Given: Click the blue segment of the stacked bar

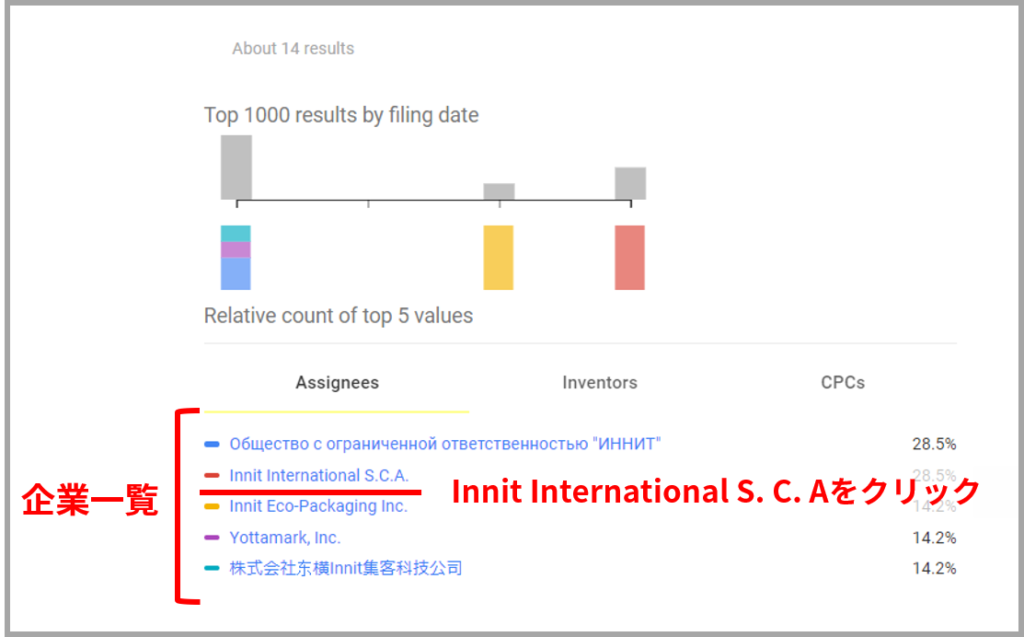Looking at the screenshot, I should click(236, 274).
